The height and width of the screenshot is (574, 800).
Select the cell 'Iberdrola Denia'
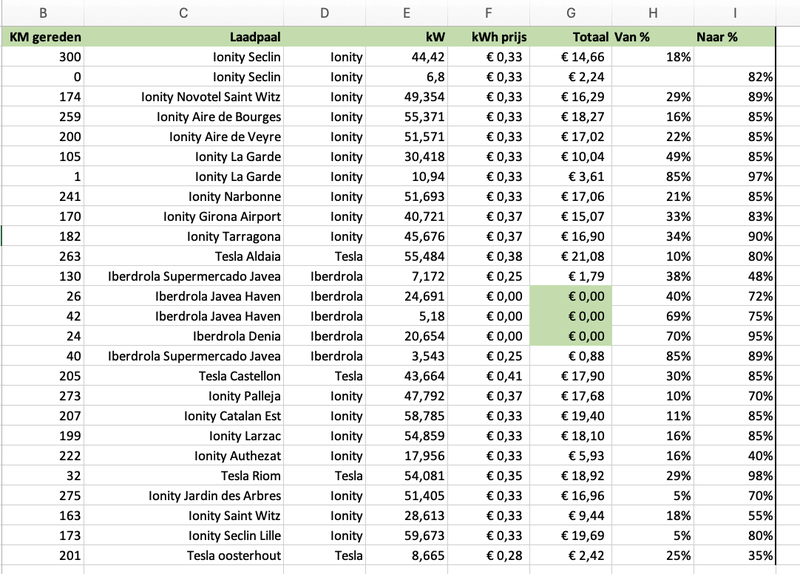tap(184, 336)
